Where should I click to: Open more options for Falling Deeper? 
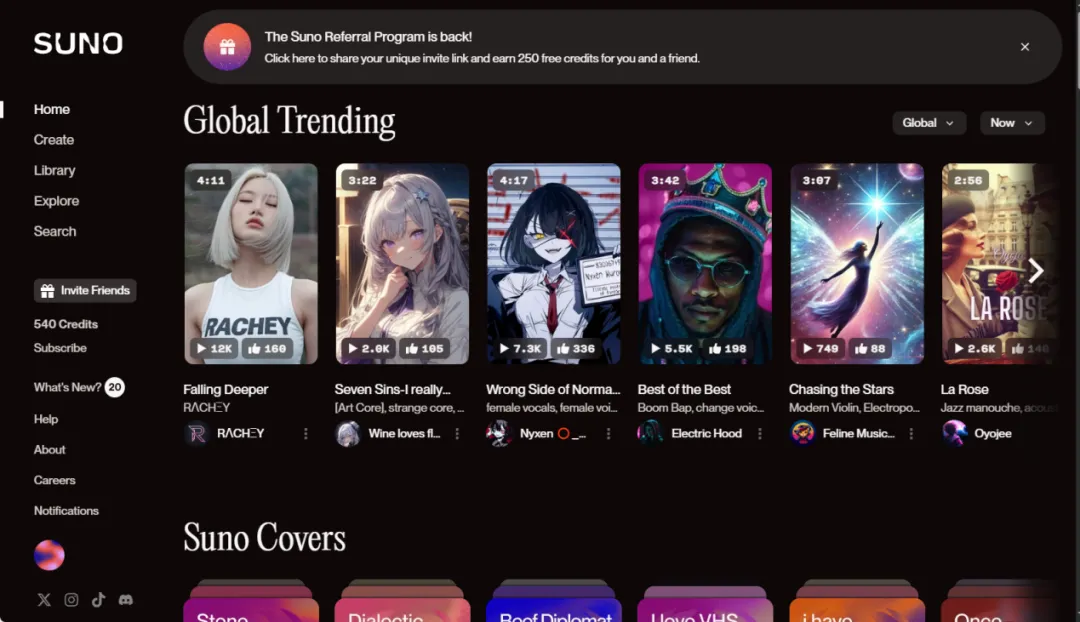click(x=306, y=434)
